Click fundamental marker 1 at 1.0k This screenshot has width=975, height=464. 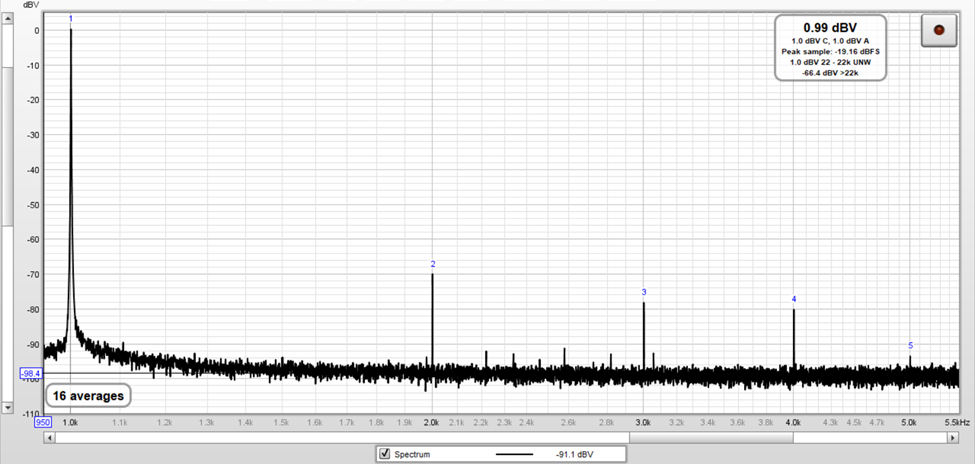[x=70, y=19]
